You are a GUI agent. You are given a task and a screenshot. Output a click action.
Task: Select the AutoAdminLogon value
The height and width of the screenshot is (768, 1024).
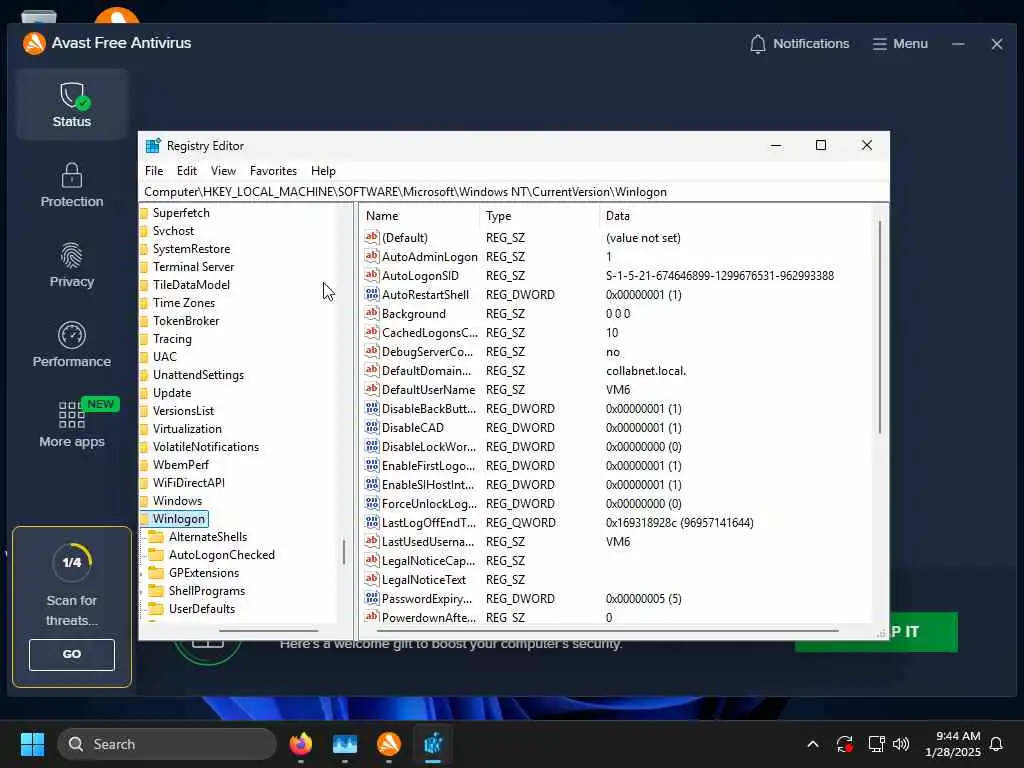point(429,257)
